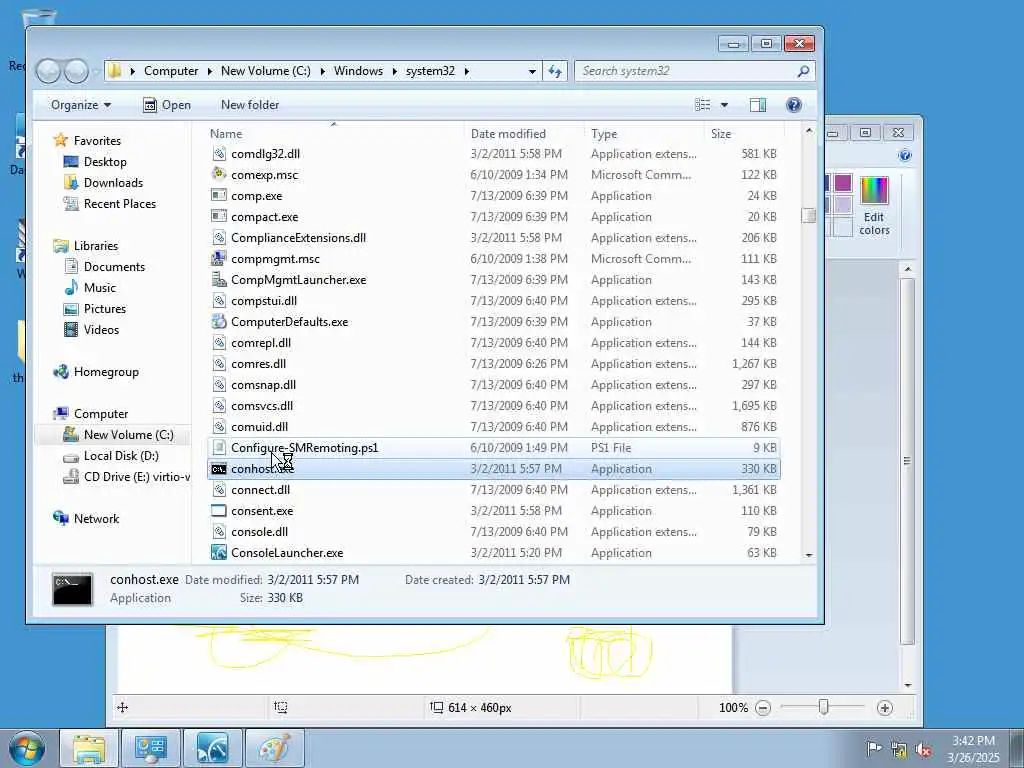
Task: Select the Configure-SMRemoting.ps1 file
Action: 493,448
